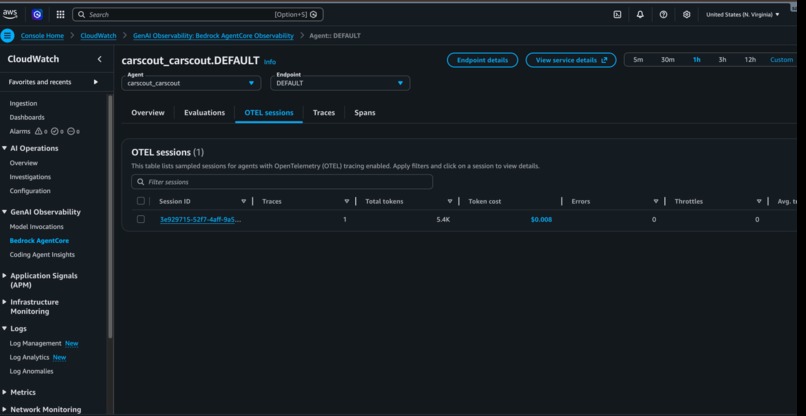Open the help question mark icon
This screenshot has width=806, height=416.
coord(663,15)
